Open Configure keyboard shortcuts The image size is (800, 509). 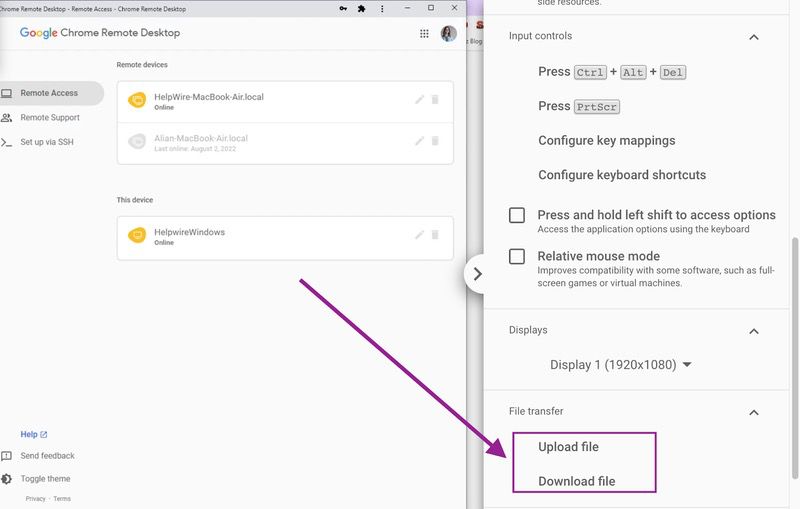coord(622,175)
